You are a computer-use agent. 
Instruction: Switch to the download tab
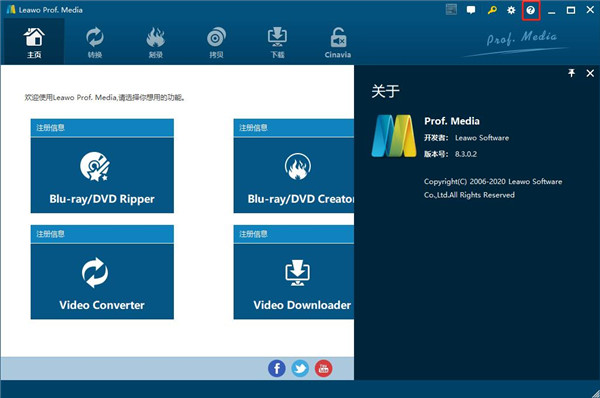[x=277, y=42]
